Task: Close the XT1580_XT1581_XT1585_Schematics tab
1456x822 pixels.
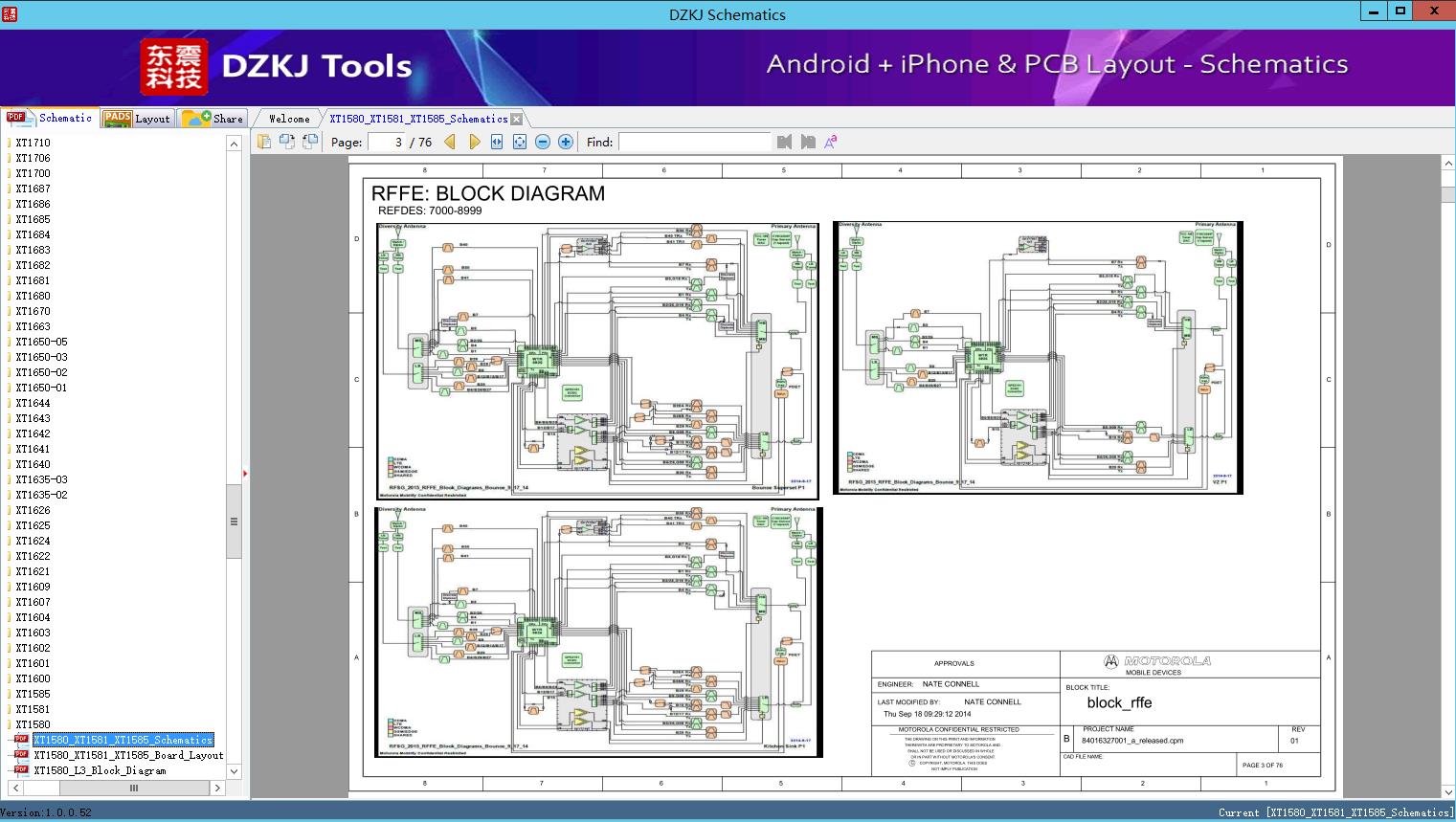Action: tap(517, 119)
